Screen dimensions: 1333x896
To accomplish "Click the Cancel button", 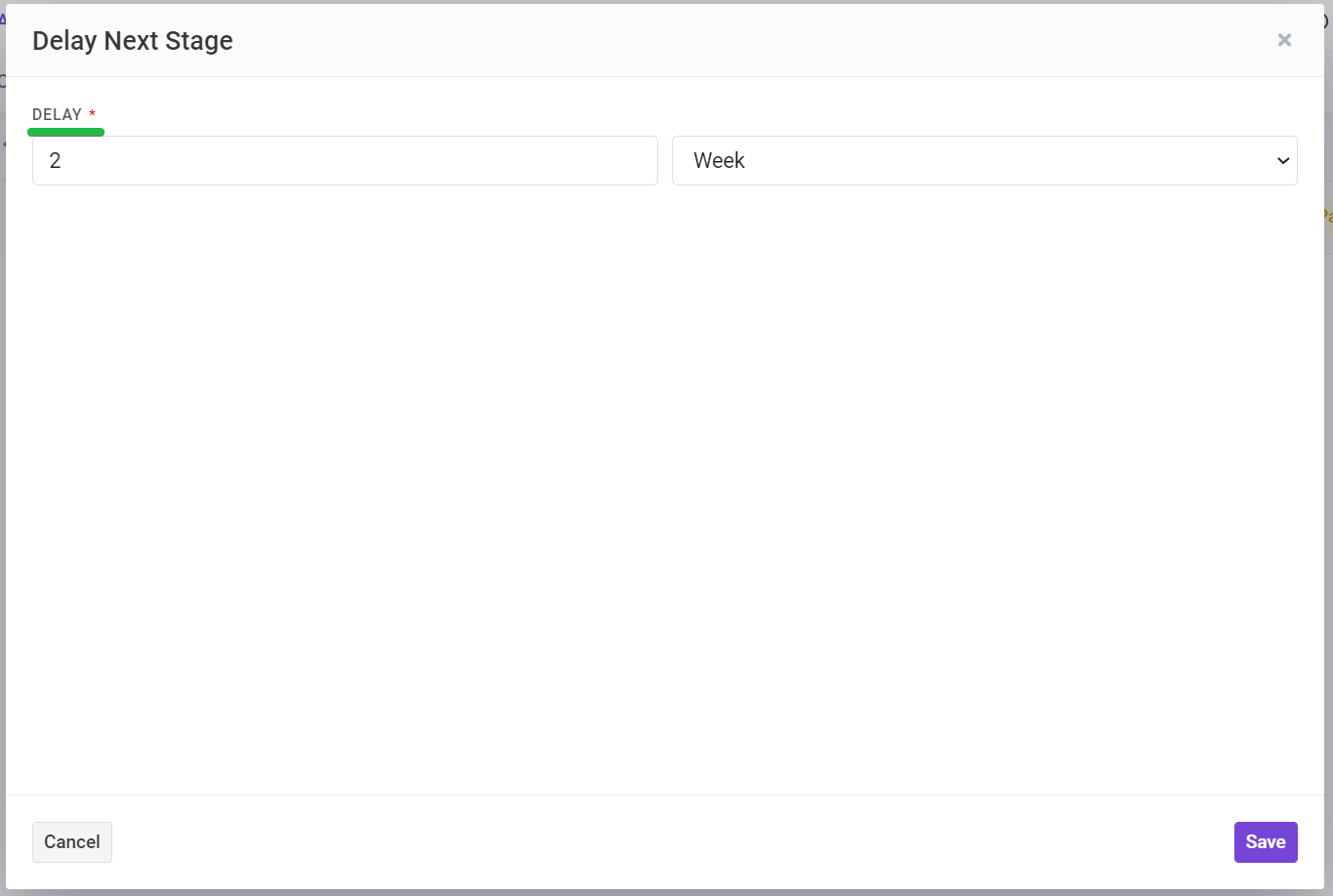I will coord(72,842).
